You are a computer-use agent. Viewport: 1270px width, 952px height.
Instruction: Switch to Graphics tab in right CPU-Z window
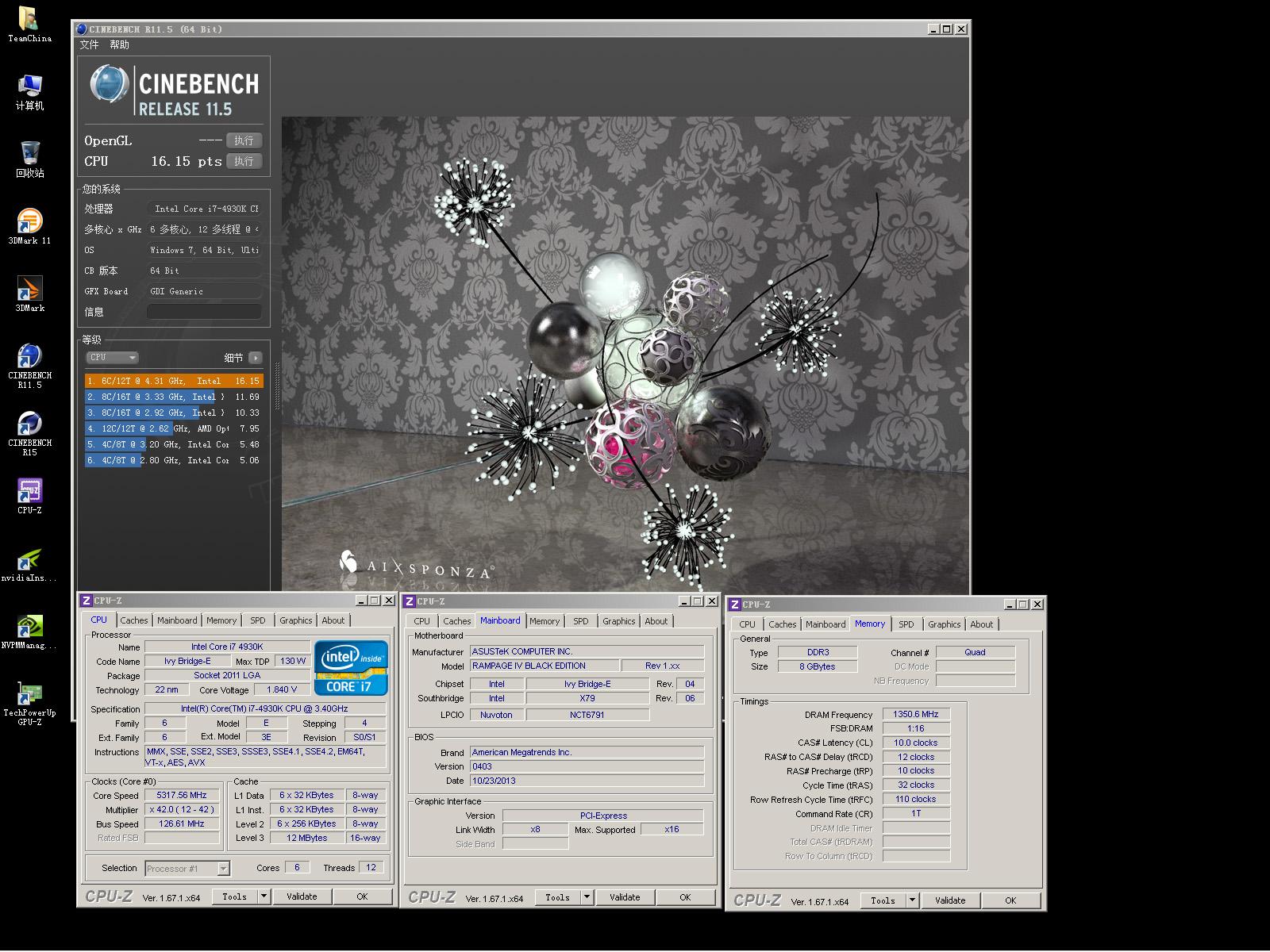point(945,624)
